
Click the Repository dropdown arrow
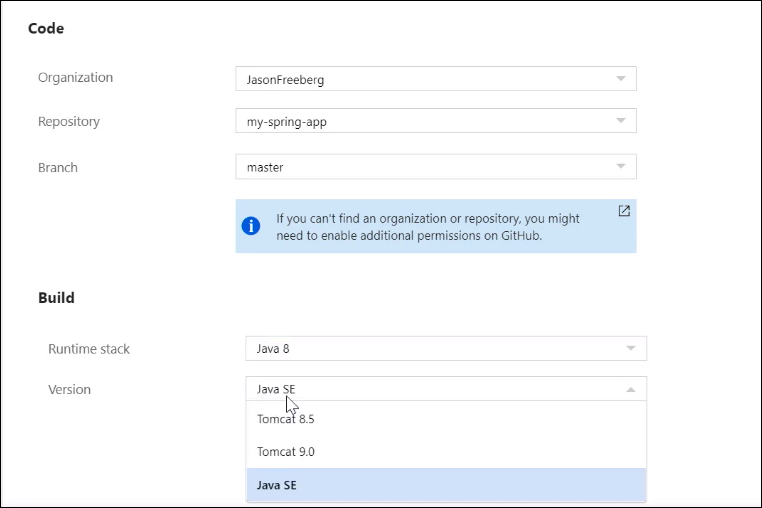tap(620, 122)
